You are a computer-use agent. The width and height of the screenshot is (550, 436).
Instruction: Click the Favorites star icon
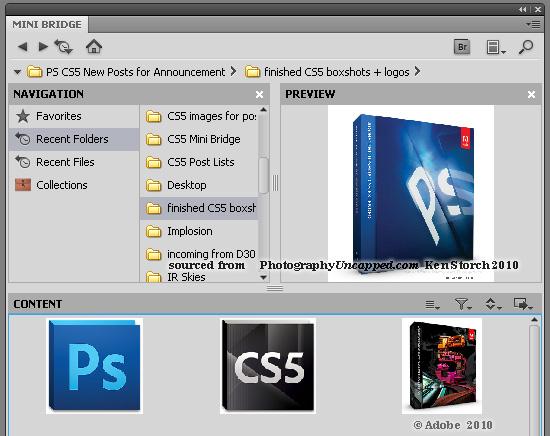(23, 116)
